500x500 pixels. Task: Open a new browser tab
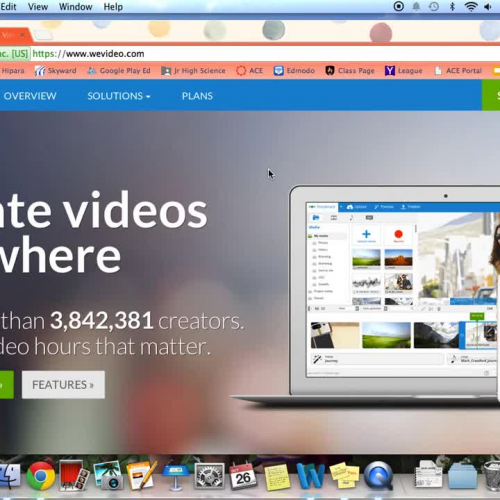(43, 35)
